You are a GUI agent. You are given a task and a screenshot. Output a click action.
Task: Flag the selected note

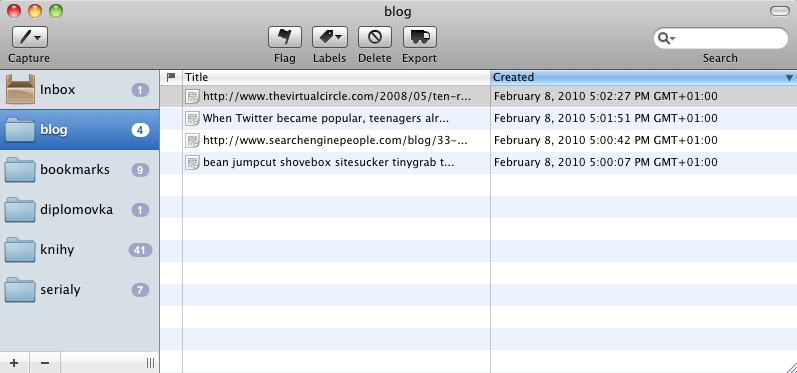pyautogui.click(x=285, y=37)
